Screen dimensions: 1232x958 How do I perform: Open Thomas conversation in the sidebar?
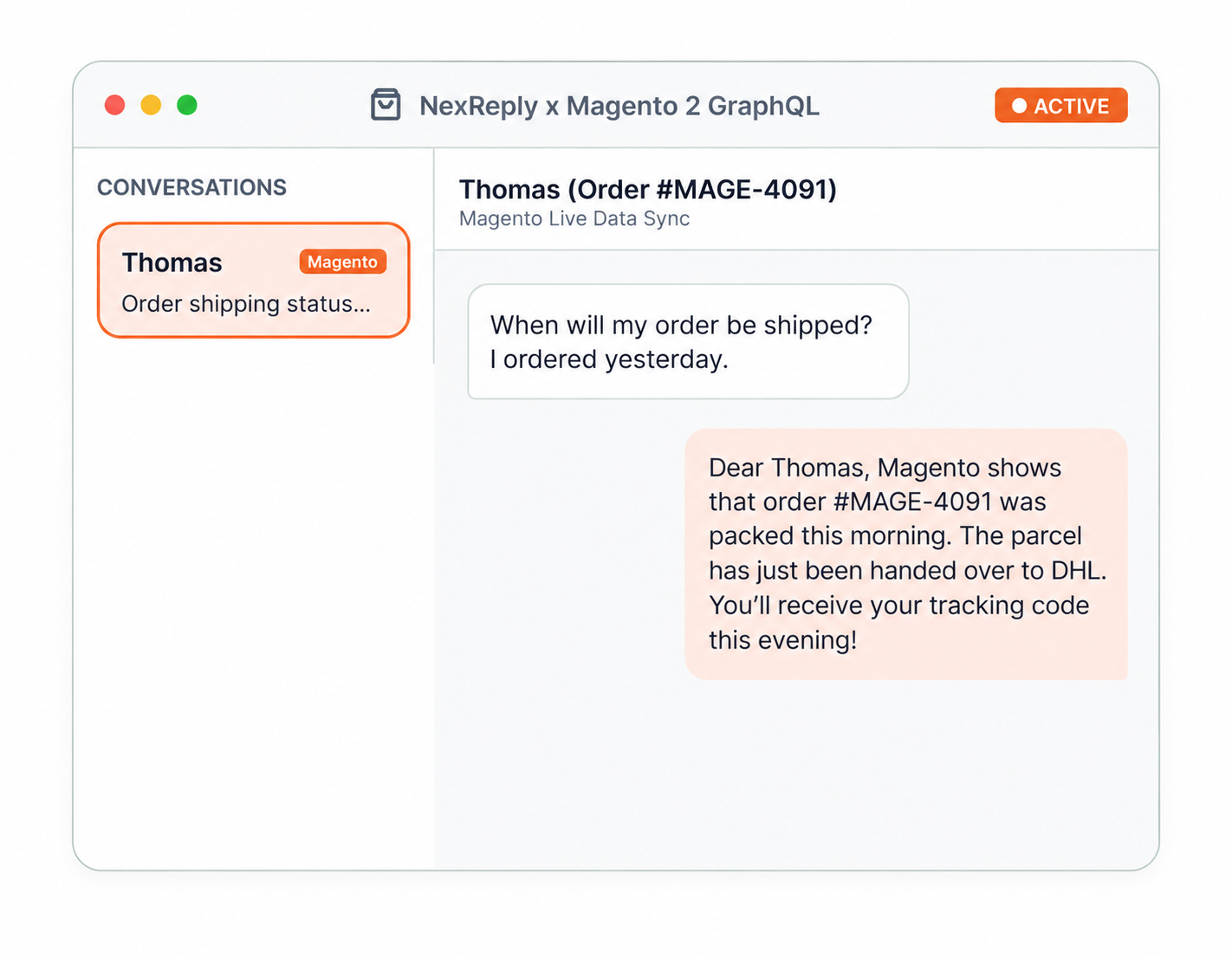pos(253,280)
